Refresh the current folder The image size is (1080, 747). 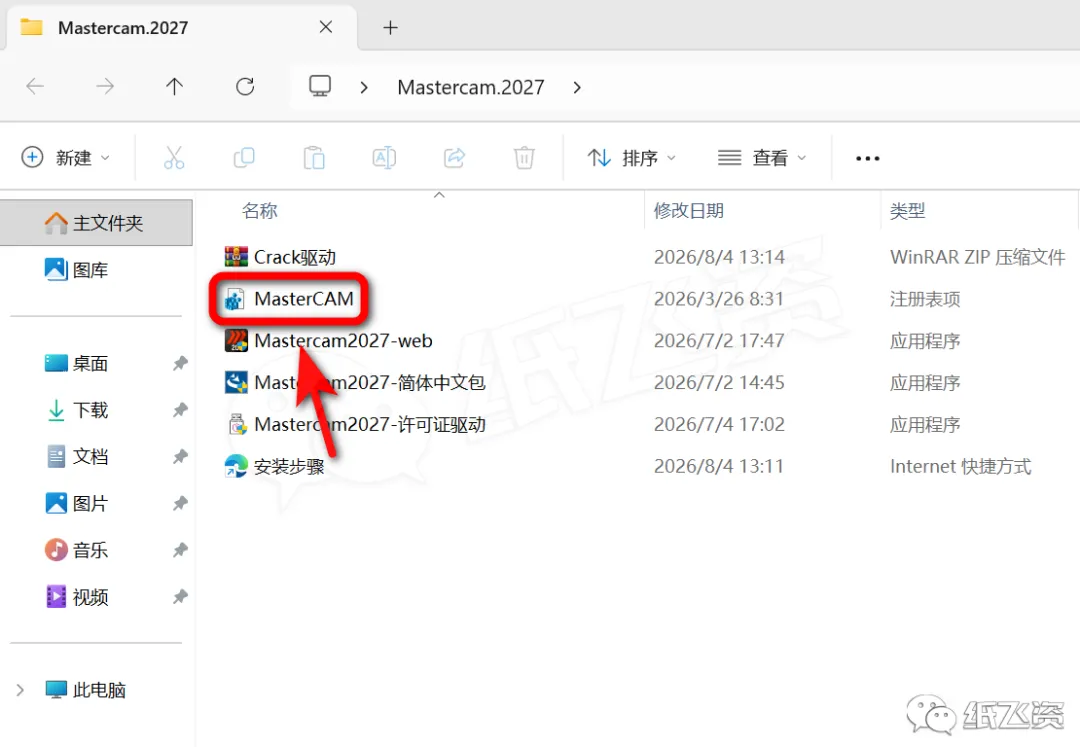pos(245,87)
